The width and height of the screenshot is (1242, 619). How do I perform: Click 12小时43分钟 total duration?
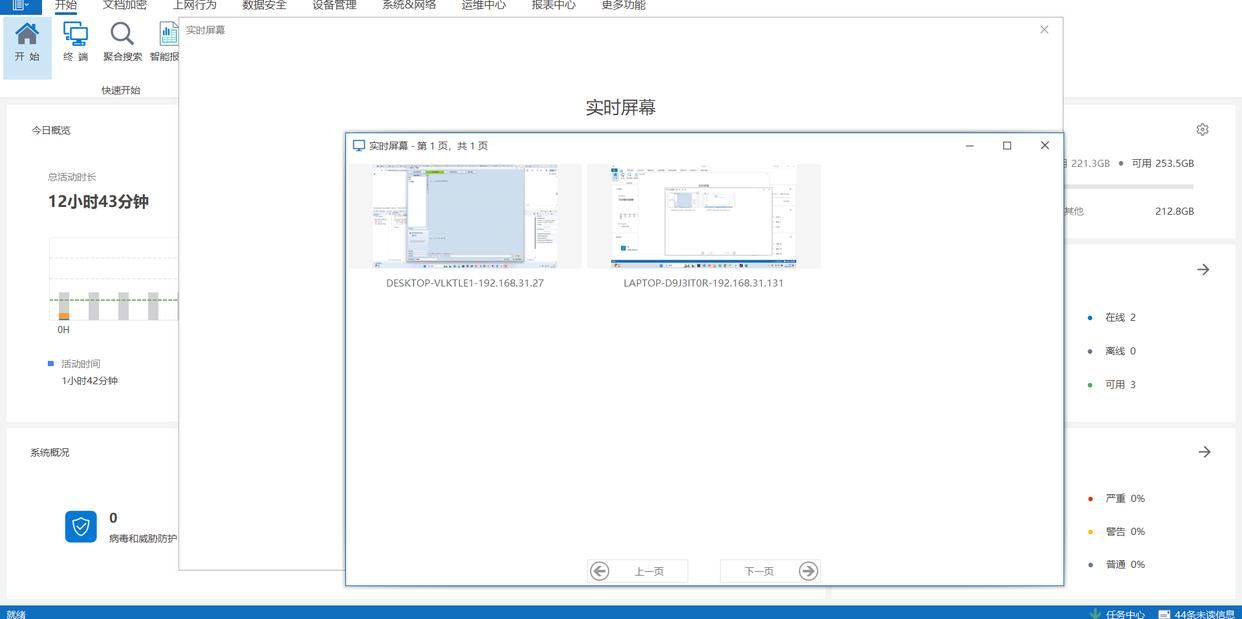(98, 201)
